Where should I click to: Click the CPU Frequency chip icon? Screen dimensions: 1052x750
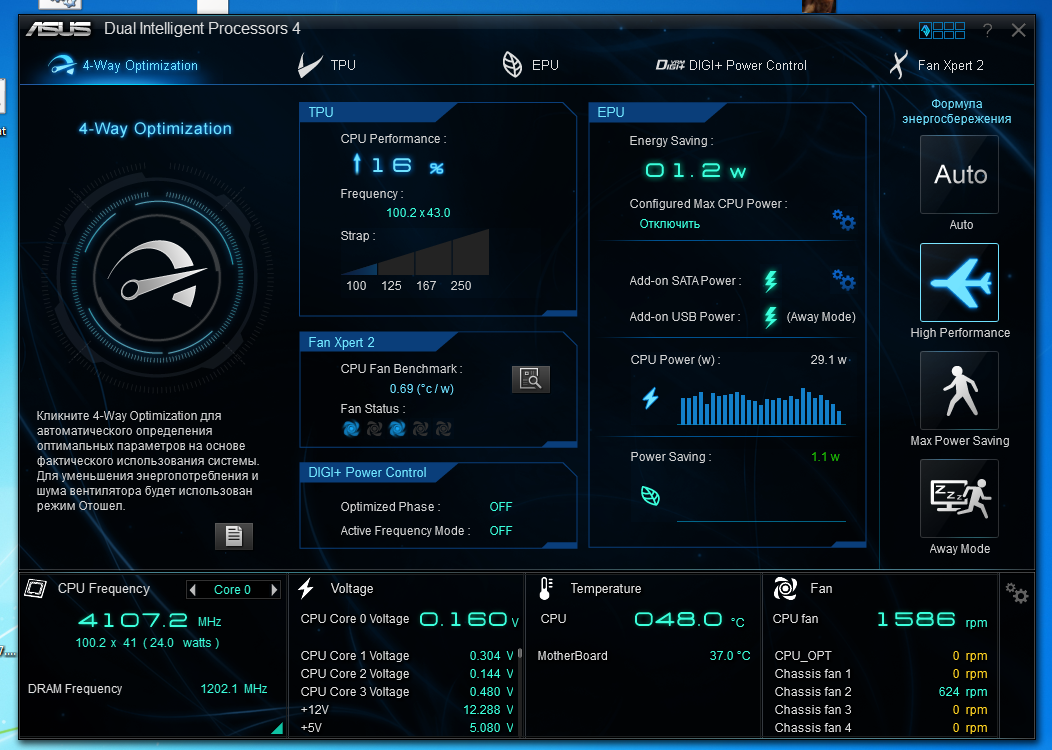tap(35, 589)
